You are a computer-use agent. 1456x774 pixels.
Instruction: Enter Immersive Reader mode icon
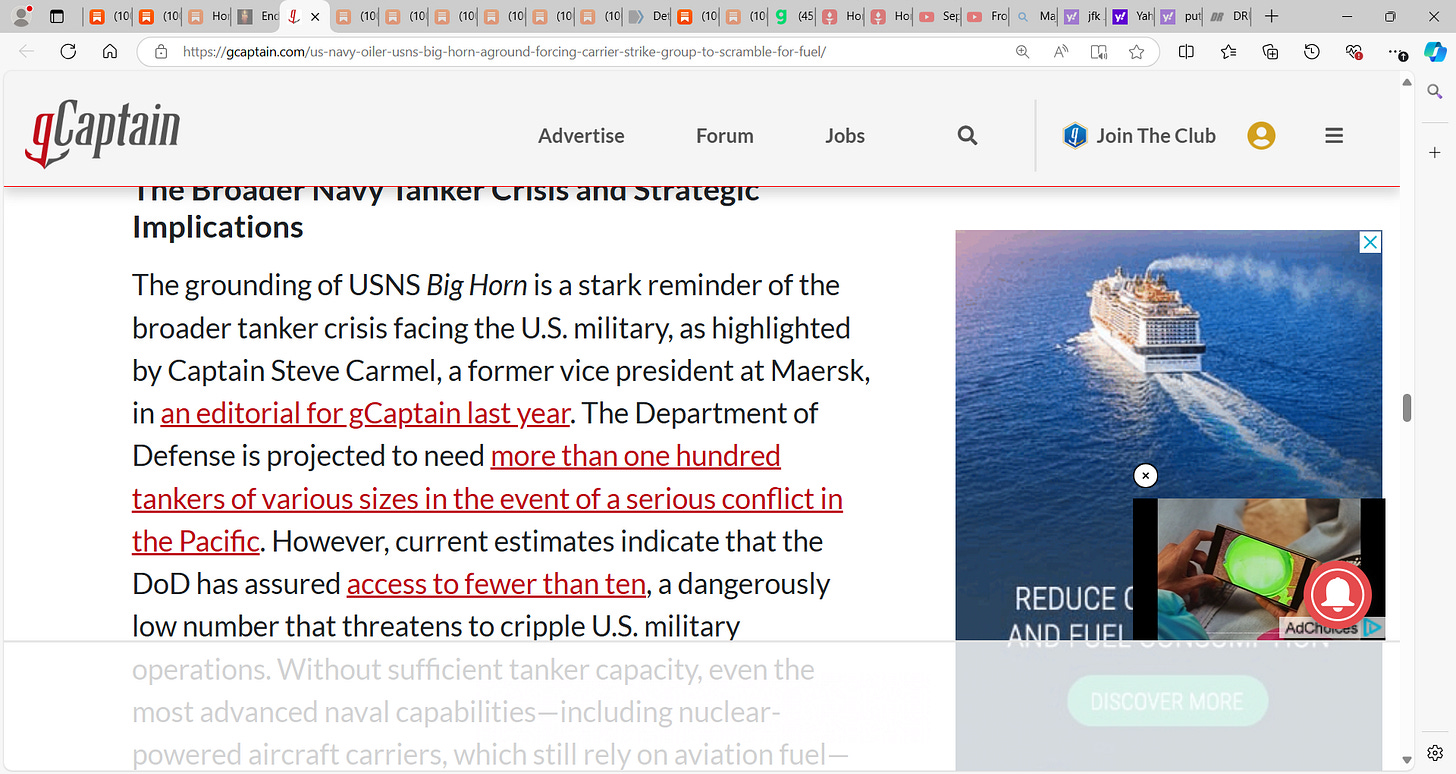click(x=1099, y=52)
